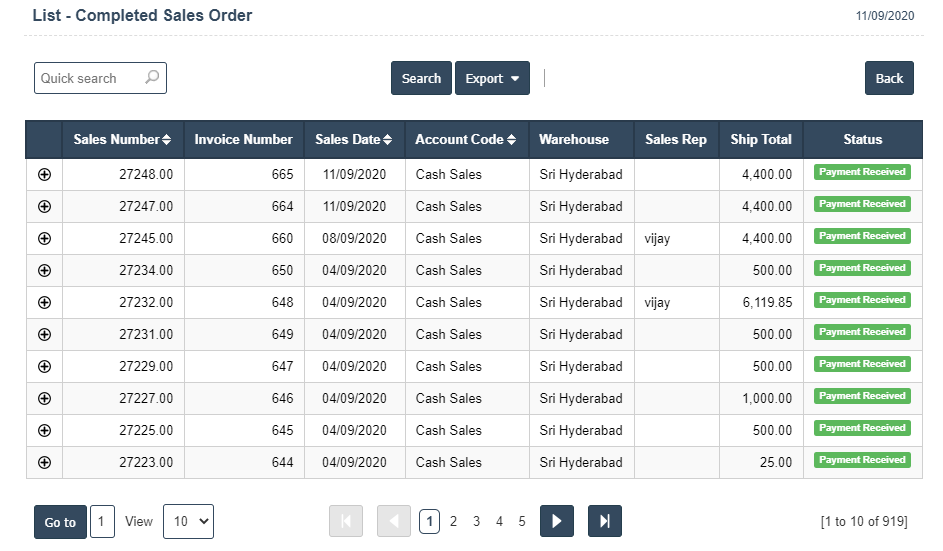Click the Back button
This screenshot has height=551, width=943.
(x=889, y=79)
